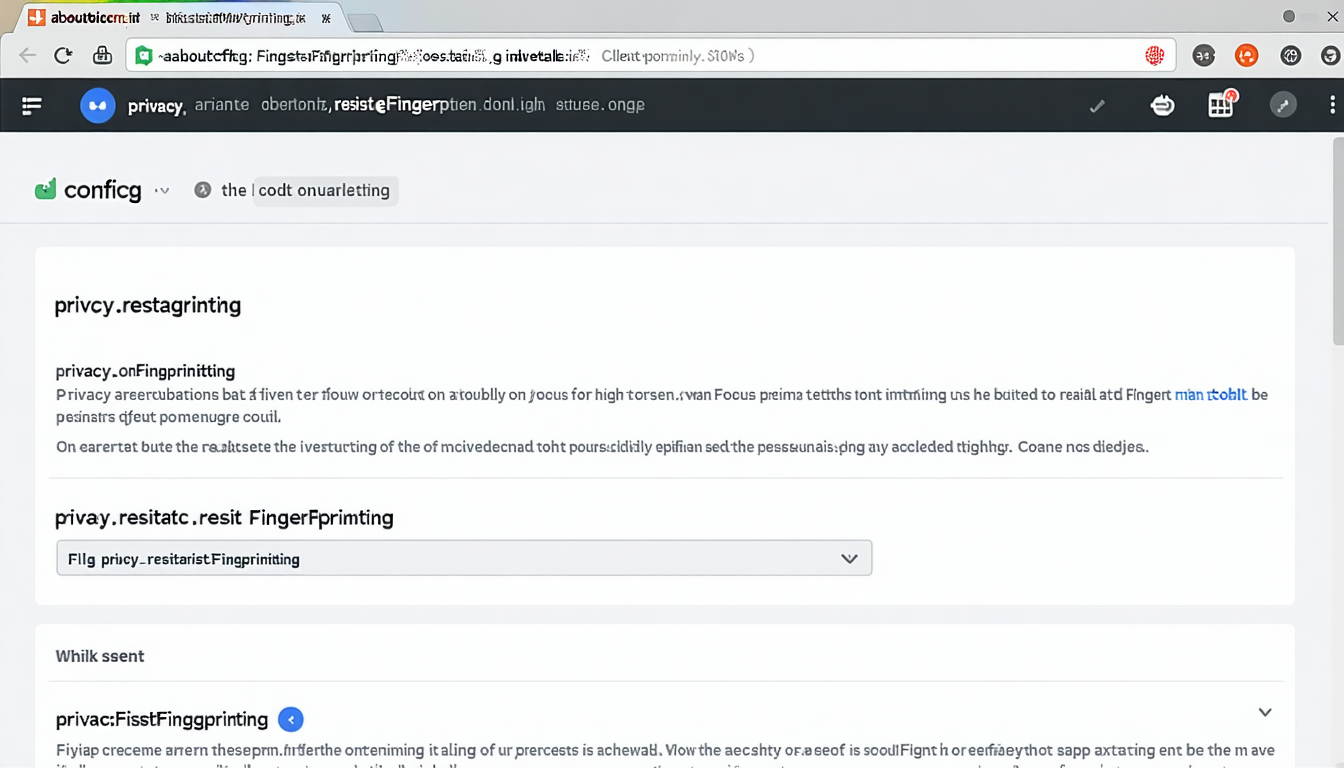The image size is (1344, 768).
Task: Collapse the privac:FisstFinggprinting section chevron
Action: click(1265, 712)
